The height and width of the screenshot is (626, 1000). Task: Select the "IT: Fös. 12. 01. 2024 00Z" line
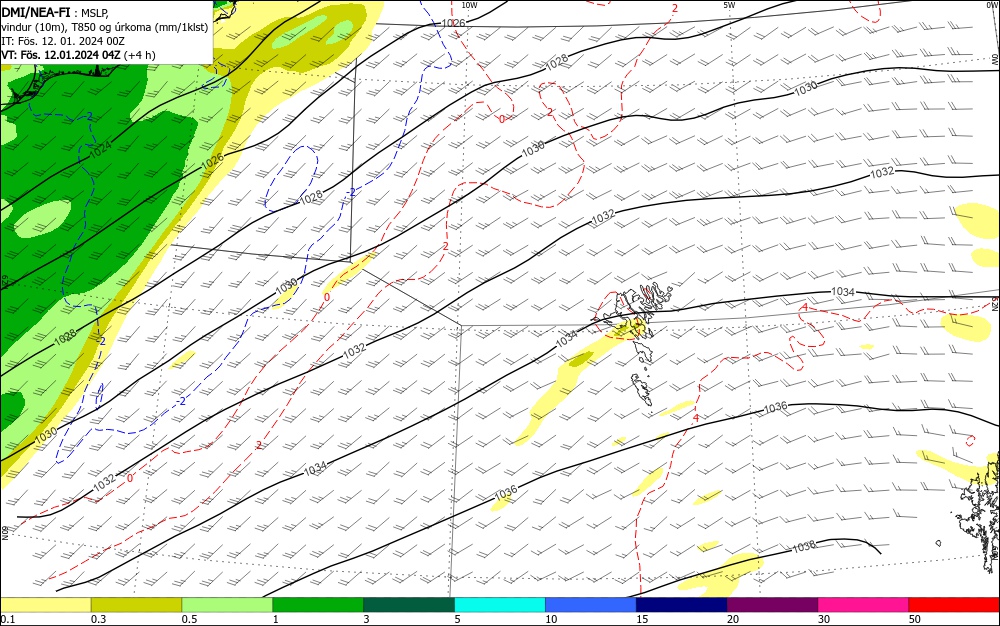point(62,41)
